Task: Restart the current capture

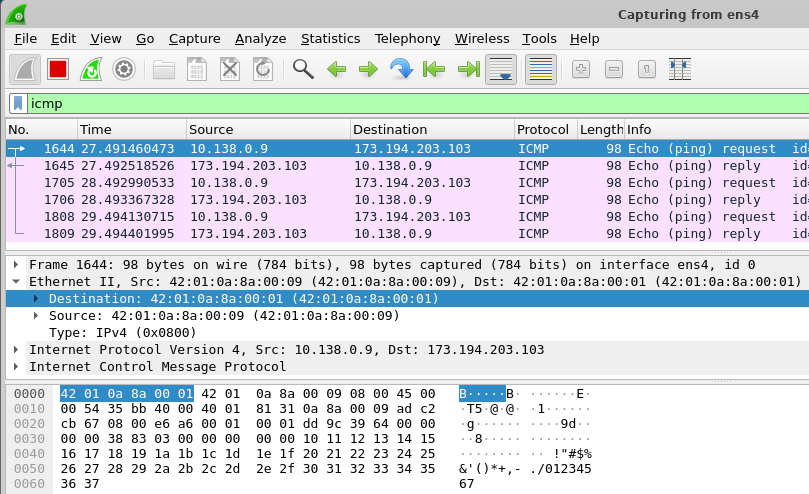Action: coord(91,69)
